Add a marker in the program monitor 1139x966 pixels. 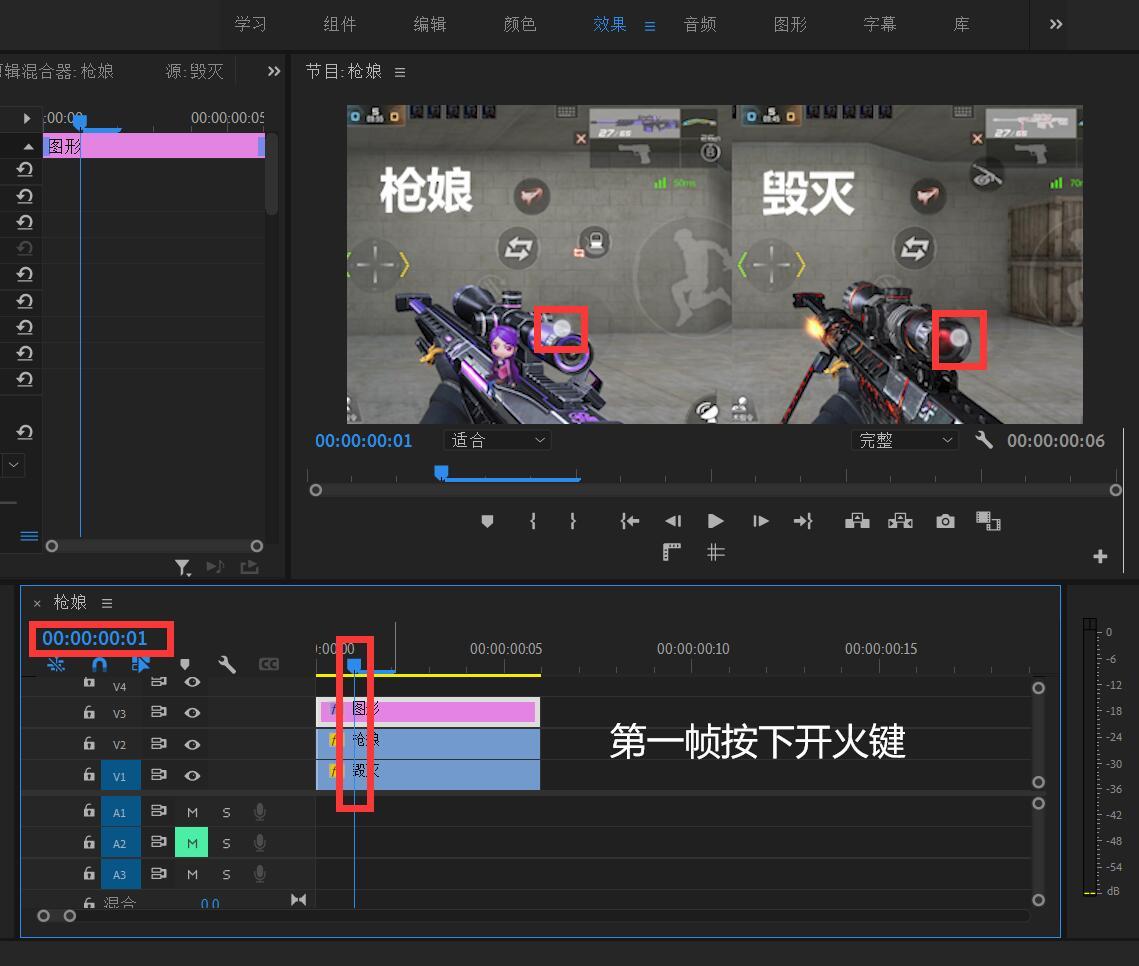(x=487, y=521)
